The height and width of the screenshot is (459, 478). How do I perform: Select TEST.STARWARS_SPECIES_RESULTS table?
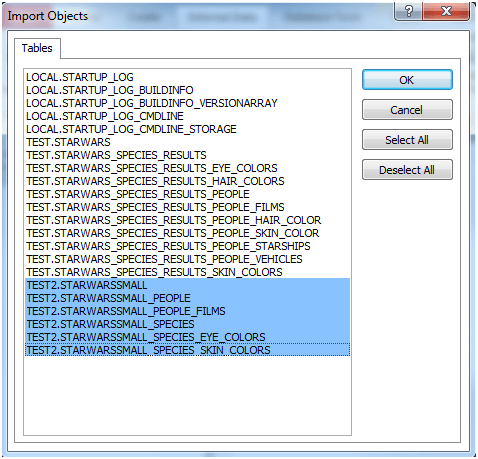tap(187, 155)
